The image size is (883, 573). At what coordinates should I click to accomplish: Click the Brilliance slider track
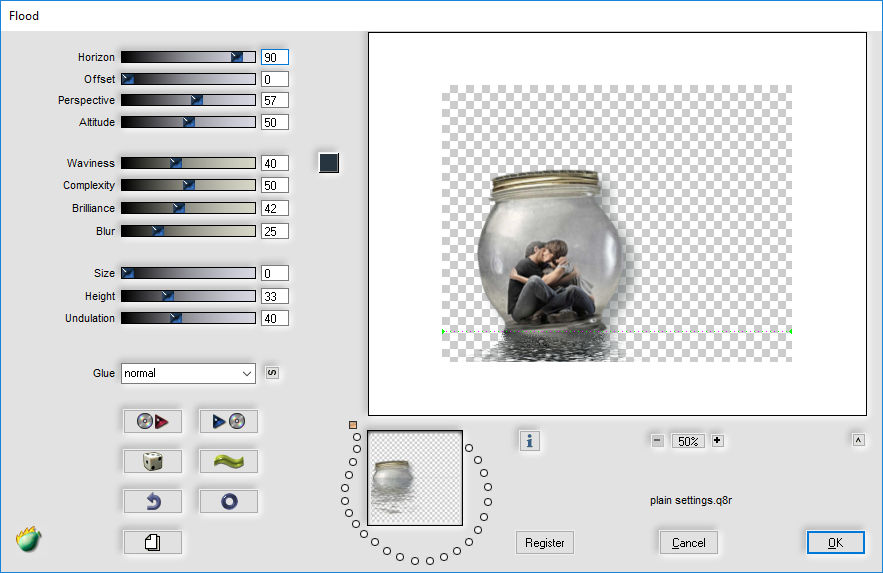click(x=188, y=208)
